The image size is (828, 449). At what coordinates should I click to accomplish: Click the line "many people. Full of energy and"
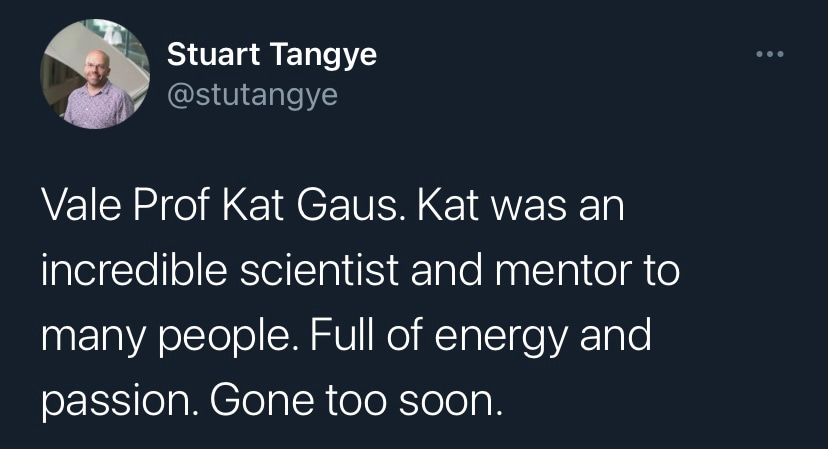(345, 333)
